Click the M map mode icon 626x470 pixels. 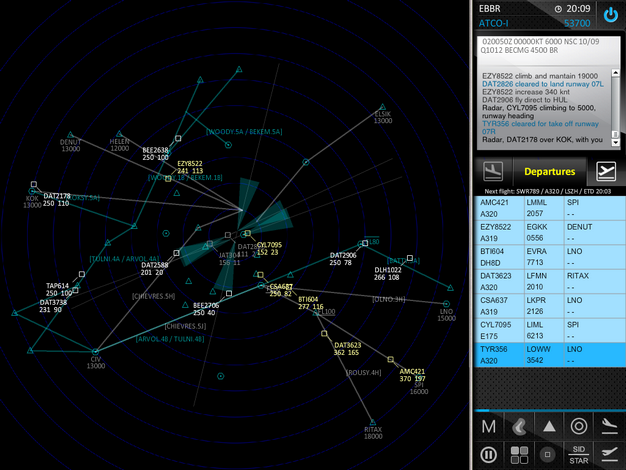[x=489, y=426]
